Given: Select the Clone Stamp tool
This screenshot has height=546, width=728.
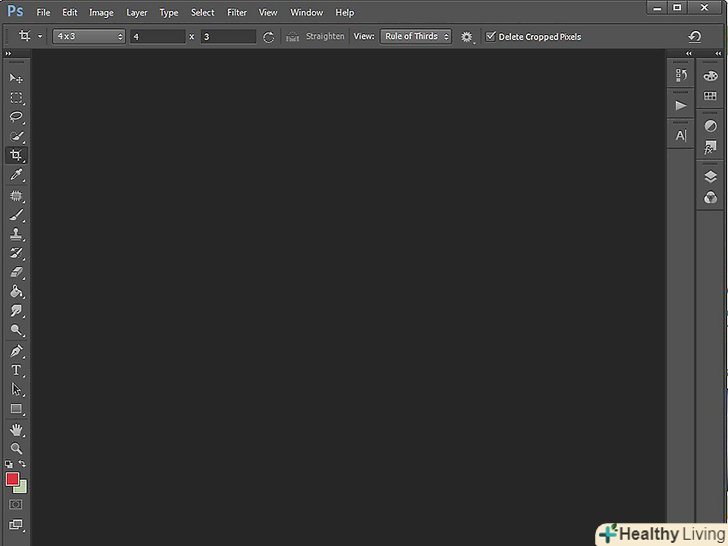Looking at the screenshot, I should tap(16, 234).
